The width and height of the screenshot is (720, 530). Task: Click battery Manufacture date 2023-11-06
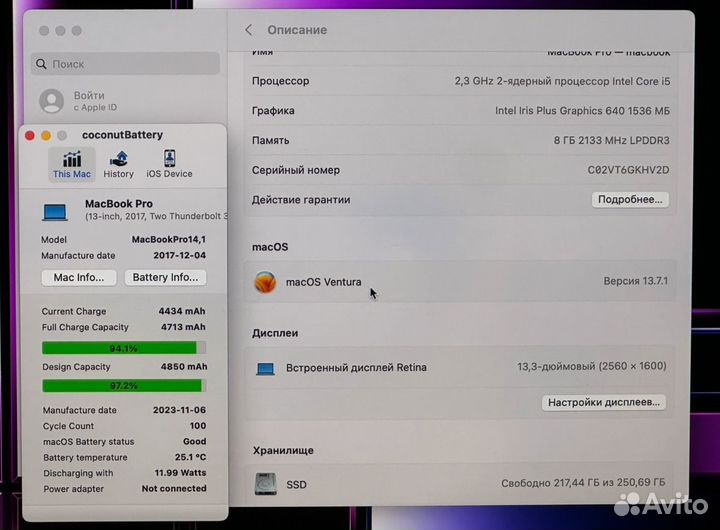(x=179, y=410)
